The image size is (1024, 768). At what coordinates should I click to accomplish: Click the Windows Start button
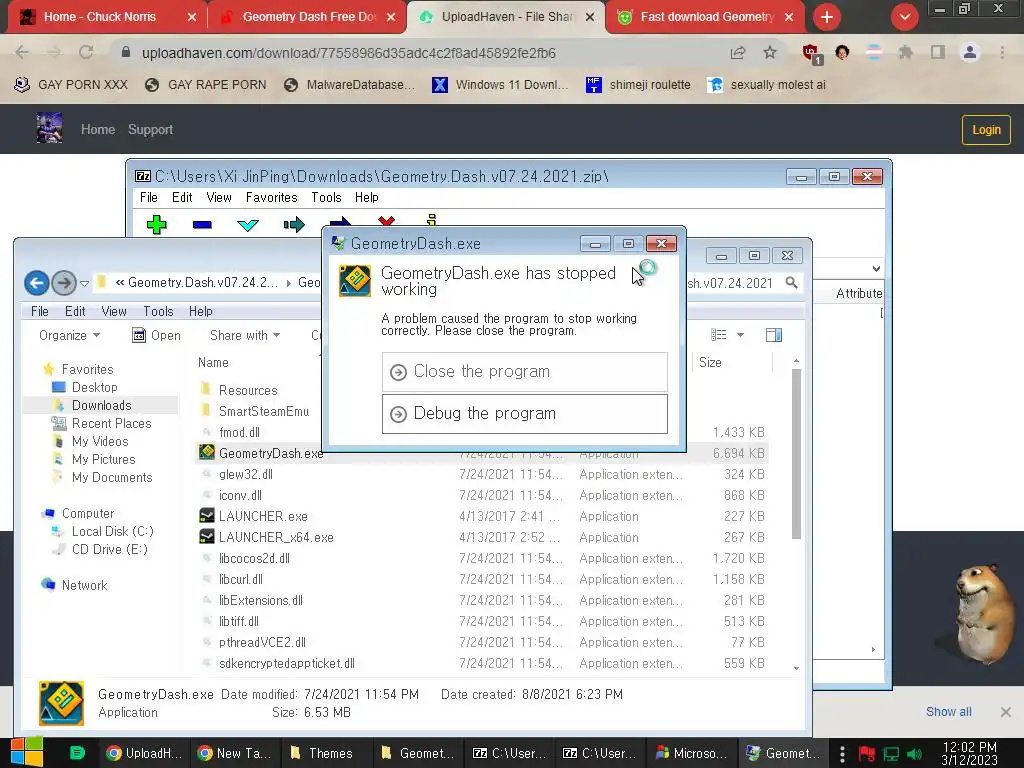point(27,752)
